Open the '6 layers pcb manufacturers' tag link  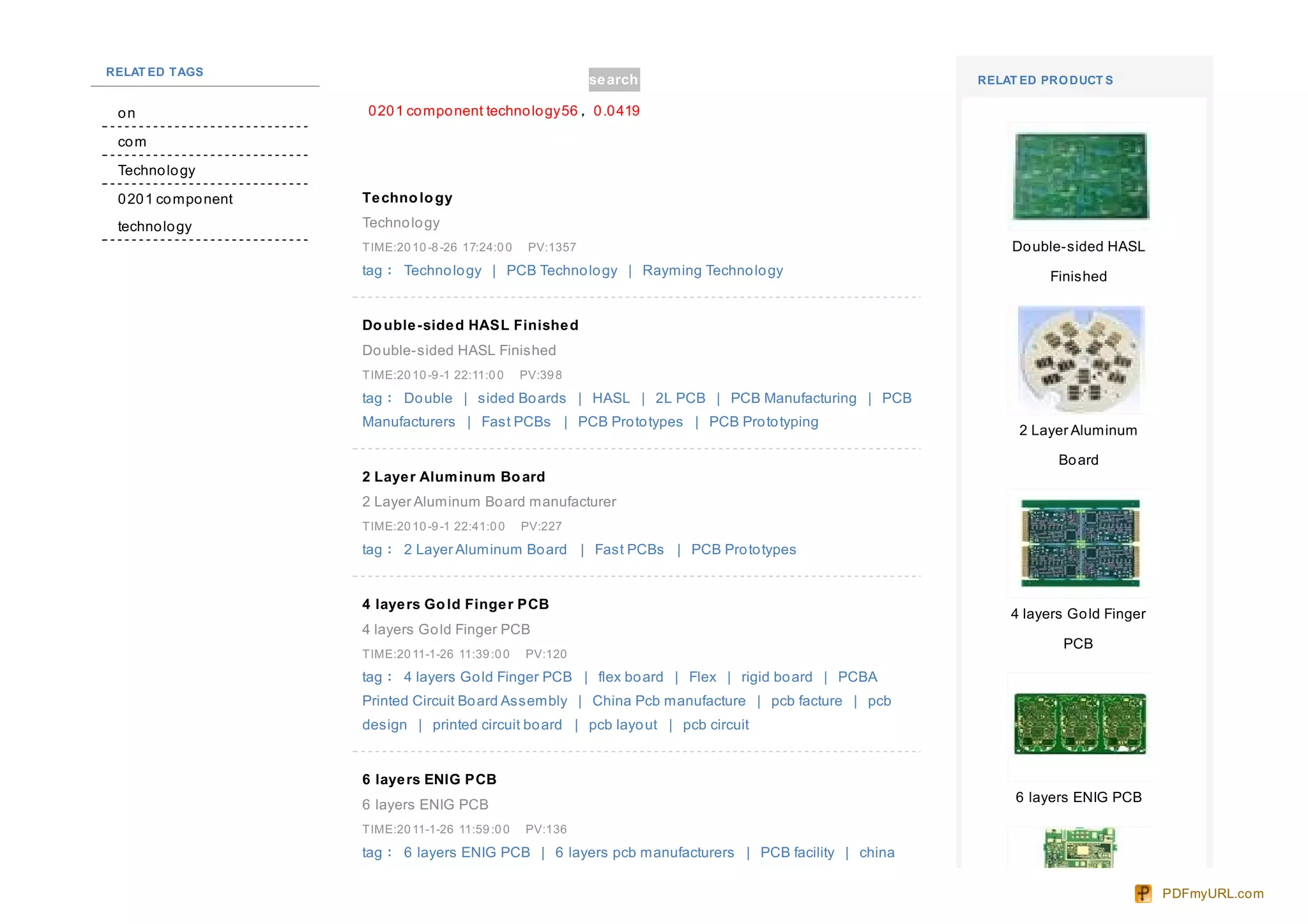pyautogui.click(x=644, y=852)
